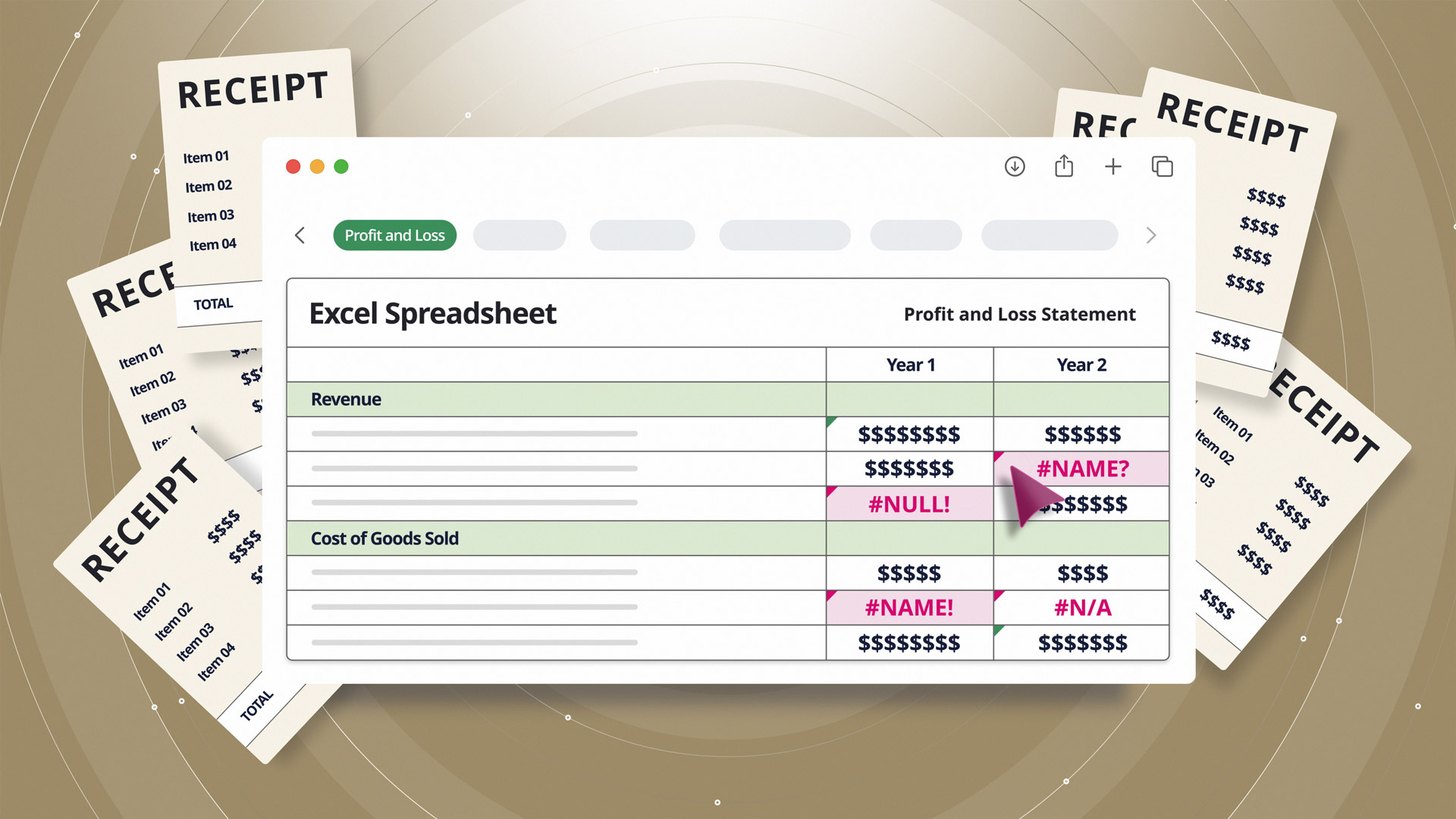Select the #N/A error cell
The image size is (1456, 819).
(x=1082, y=607)
